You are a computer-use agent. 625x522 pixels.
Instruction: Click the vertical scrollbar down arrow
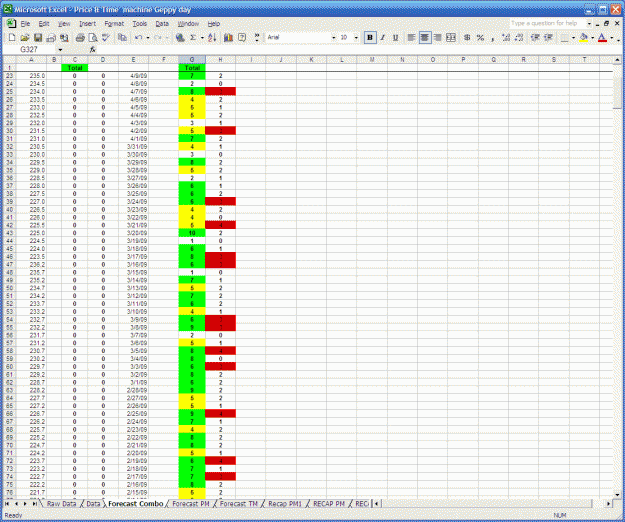click(x=617, y=495)
